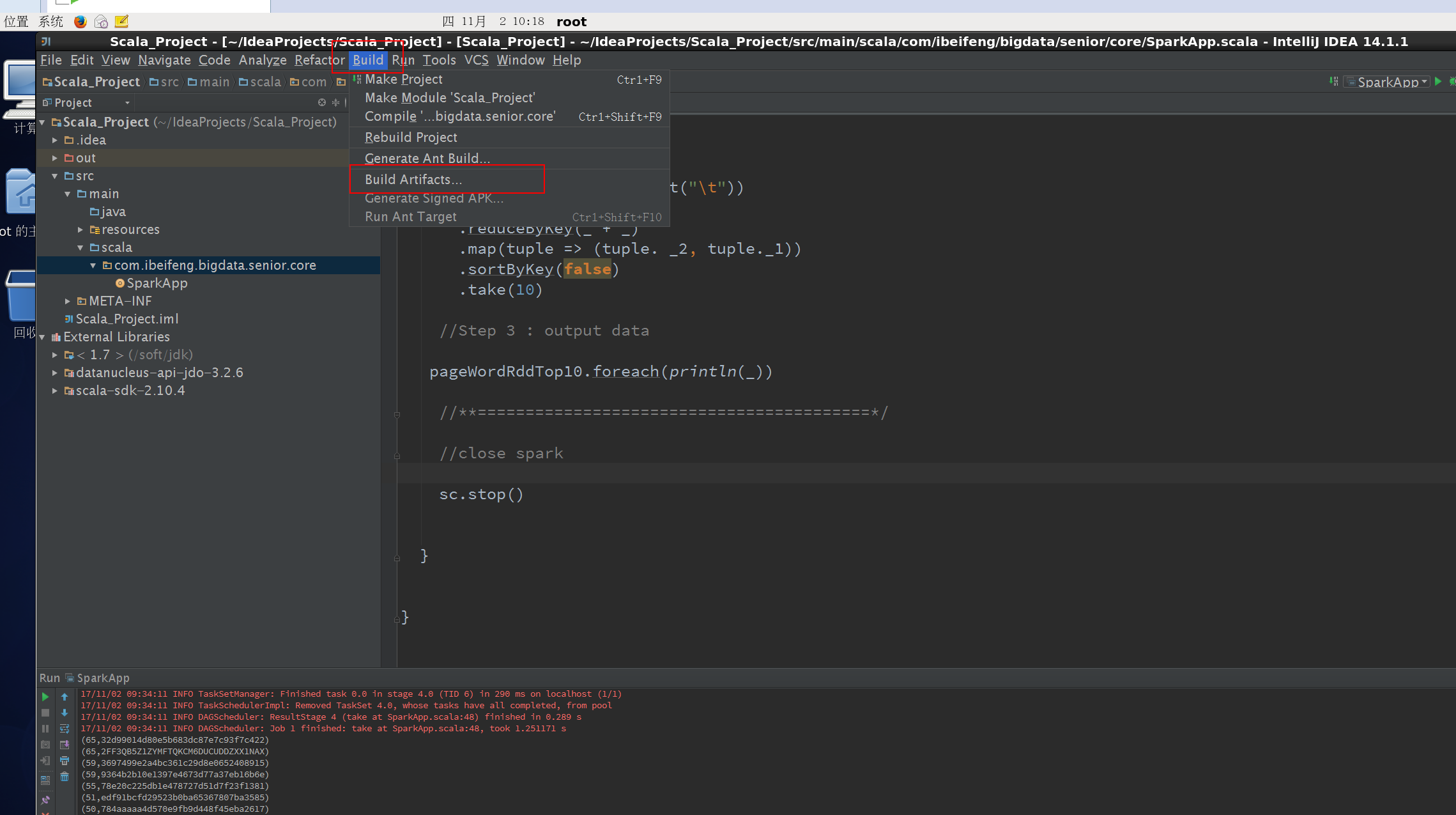Open the Navigate menu
This screenshot has height=815, width=1456.
tap(164, 60)
